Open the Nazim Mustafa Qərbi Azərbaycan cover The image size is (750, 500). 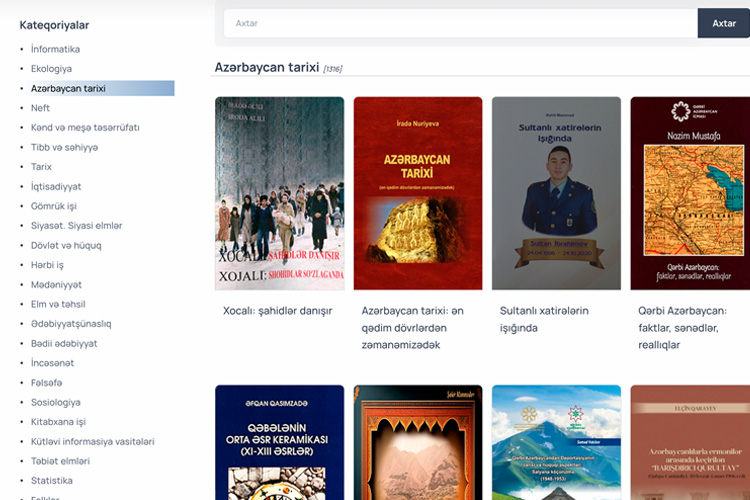pyautogui.click(x=690, y=193)
